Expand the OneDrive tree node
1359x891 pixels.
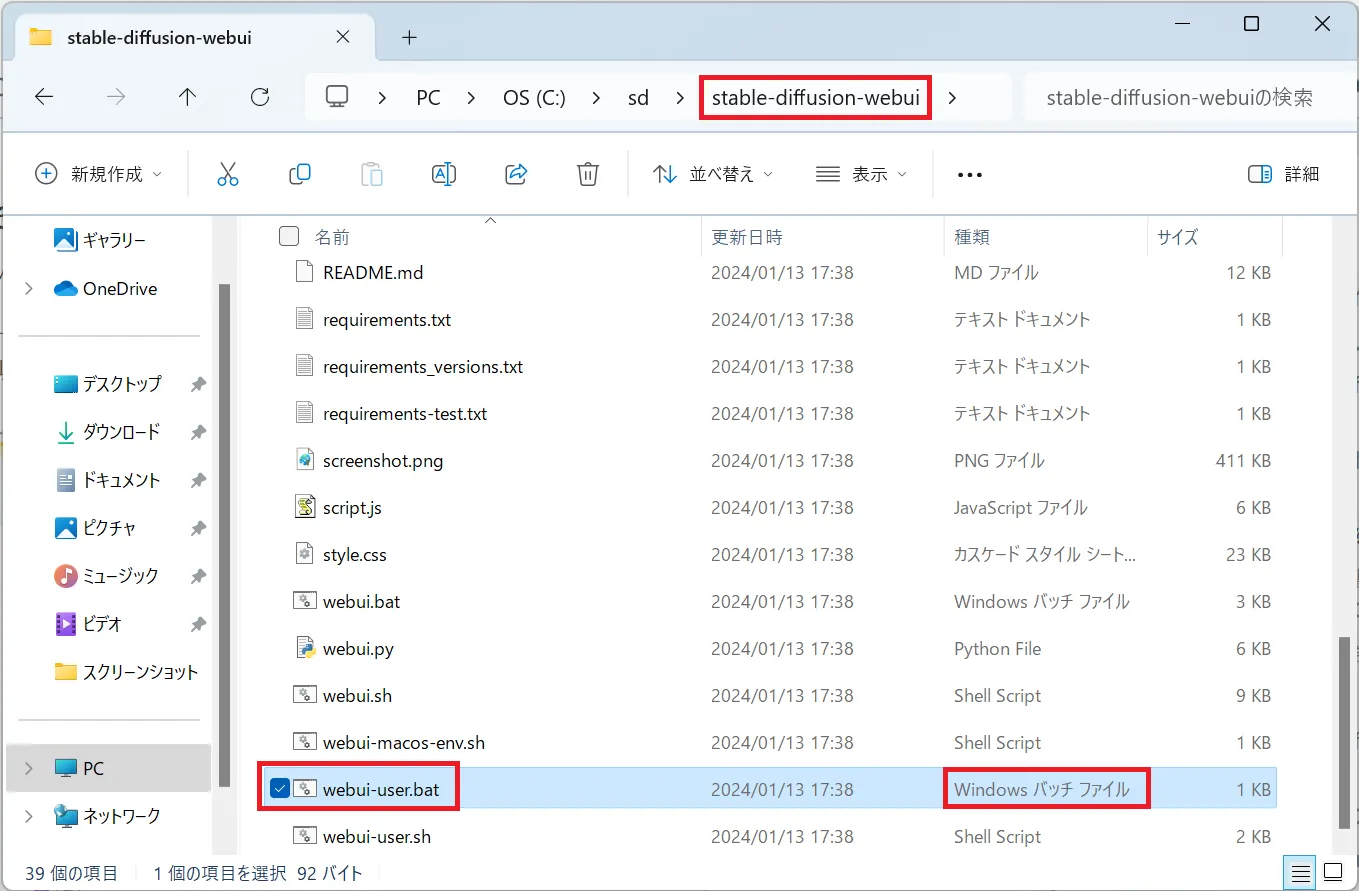tap(29, 288)
